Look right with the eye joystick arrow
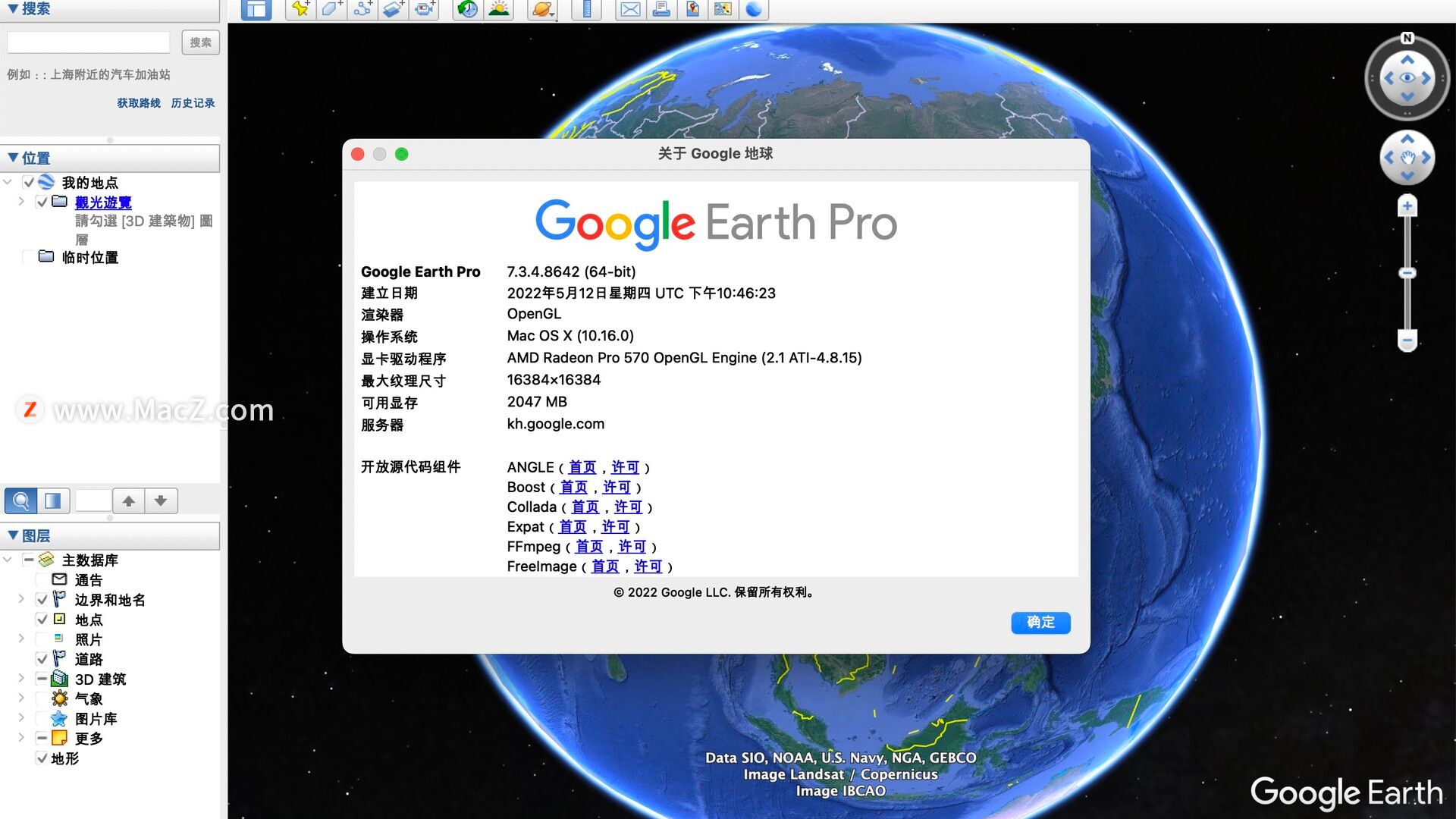This screenshot has width=1456, height=819. point(1426,77)
